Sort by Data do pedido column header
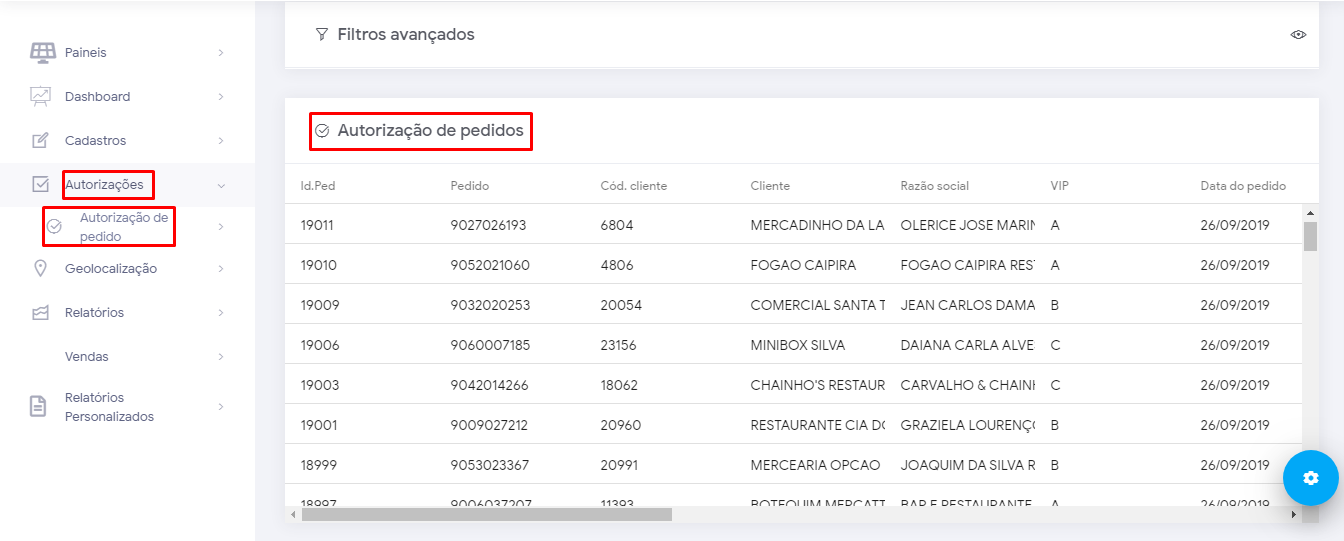1344x541 pixels. click(1243, 185)
